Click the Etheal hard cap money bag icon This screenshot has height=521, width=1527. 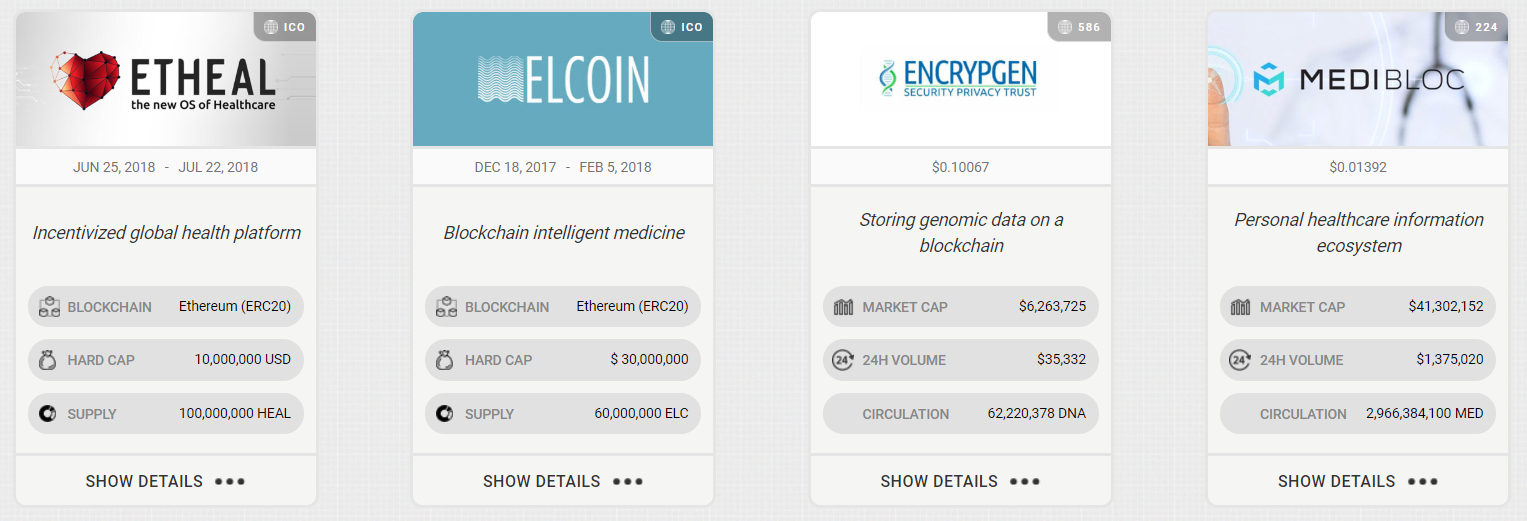pos(48,360)
